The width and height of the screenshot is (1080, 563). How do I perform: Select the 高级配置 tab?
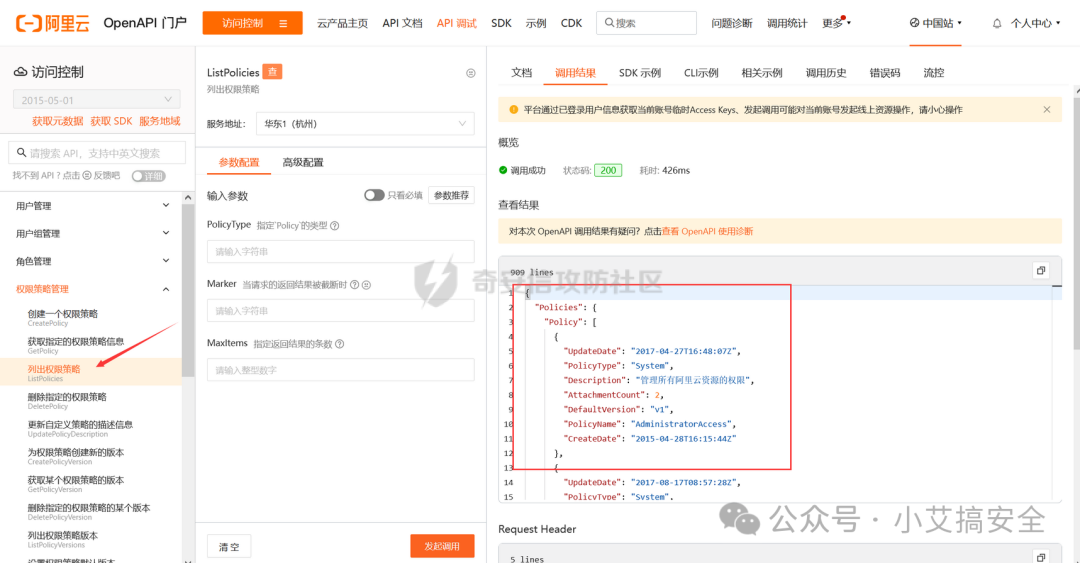pos(303,163)
